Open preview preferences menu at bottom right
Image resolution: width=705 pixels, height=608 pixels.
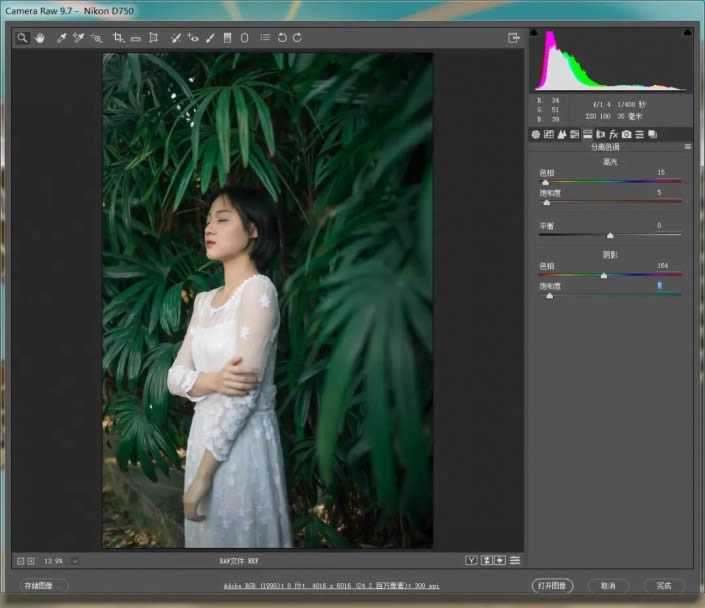[515, 560]
